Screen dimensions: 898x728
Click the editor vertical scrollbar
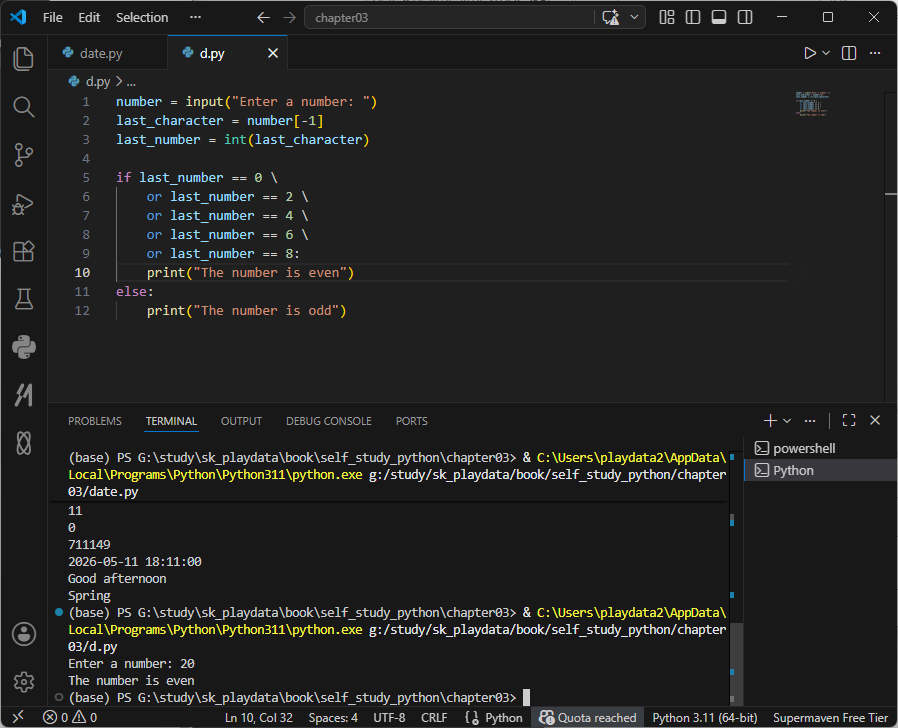[x=891, y=246]
